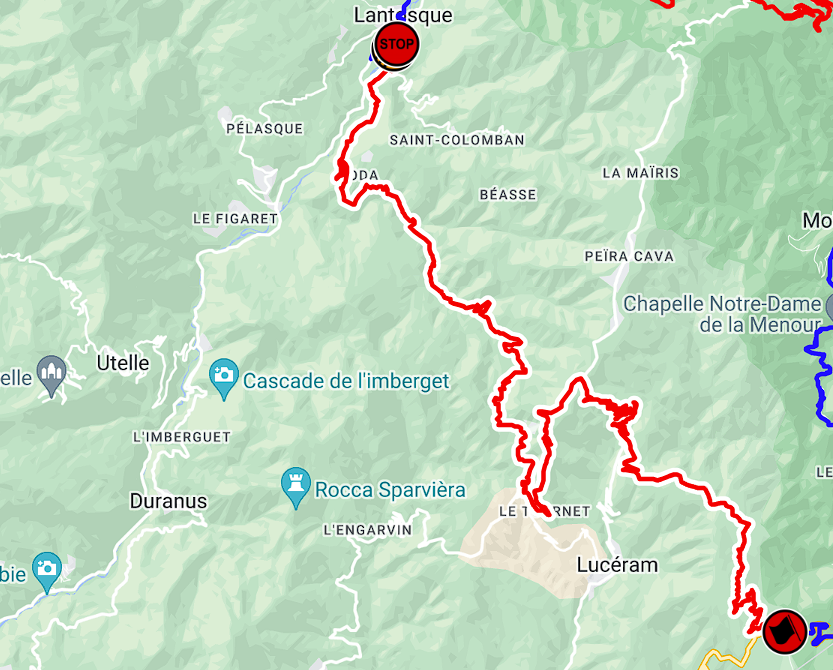Click the Lucéram town label
Image resolution: width=833 pixels, height=670 pixels.
[x=617, y=565]
